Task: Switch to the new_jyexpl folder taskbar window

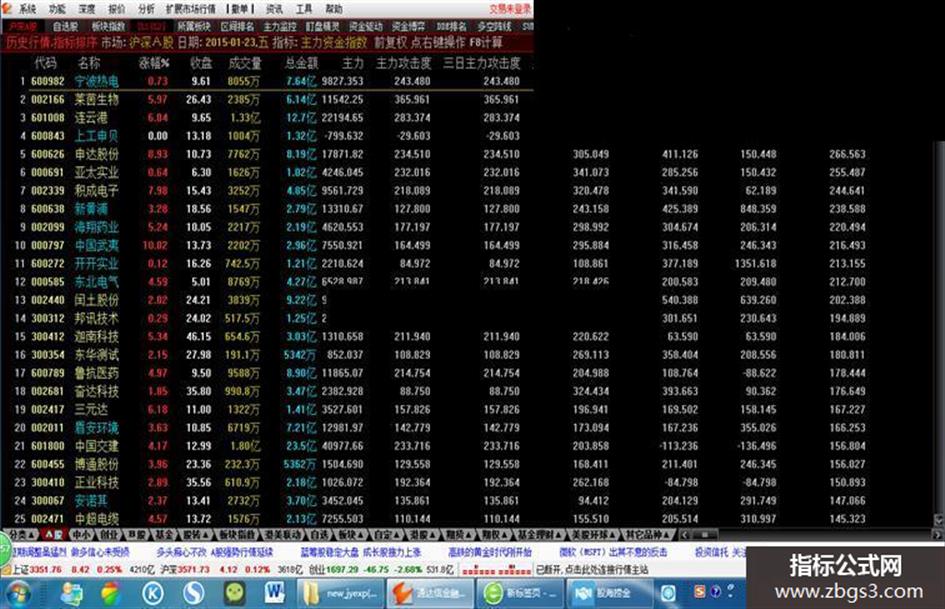Action: (341, 594)
